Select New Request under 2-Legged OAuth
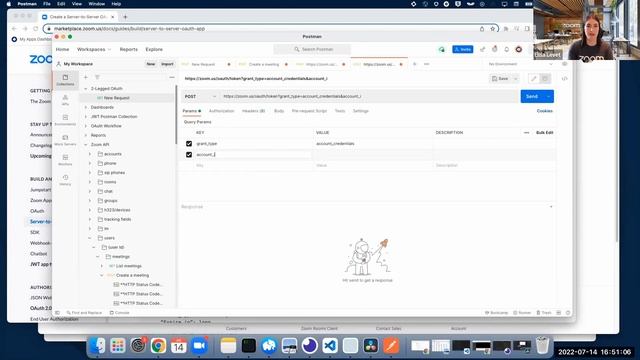Image resolution: width=640 pixels, height=360 pixels. [116, 98]
